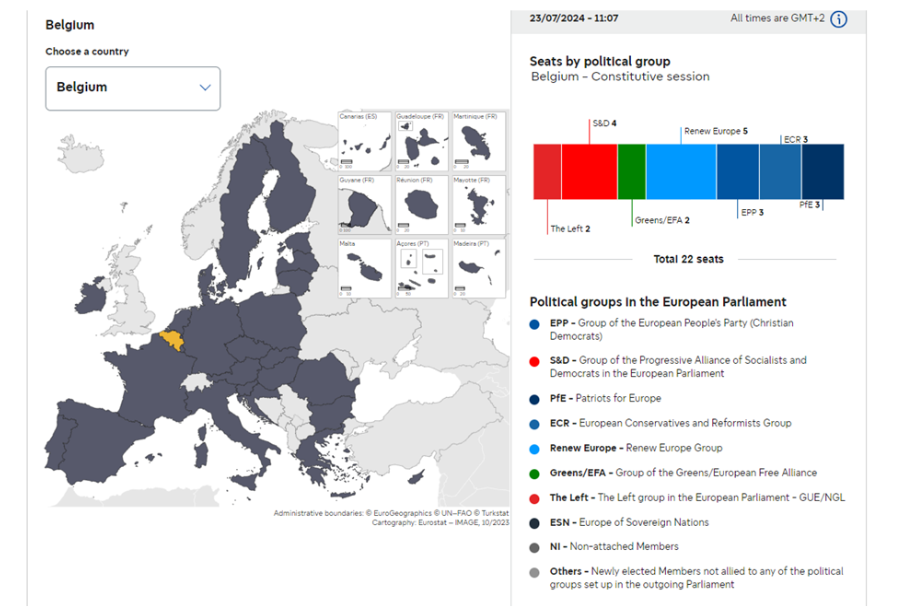The height and width of the screenshot is (616, 920).
Task: Click the 'Greens/EFA 2' bar label
Action: coord(662,221)
